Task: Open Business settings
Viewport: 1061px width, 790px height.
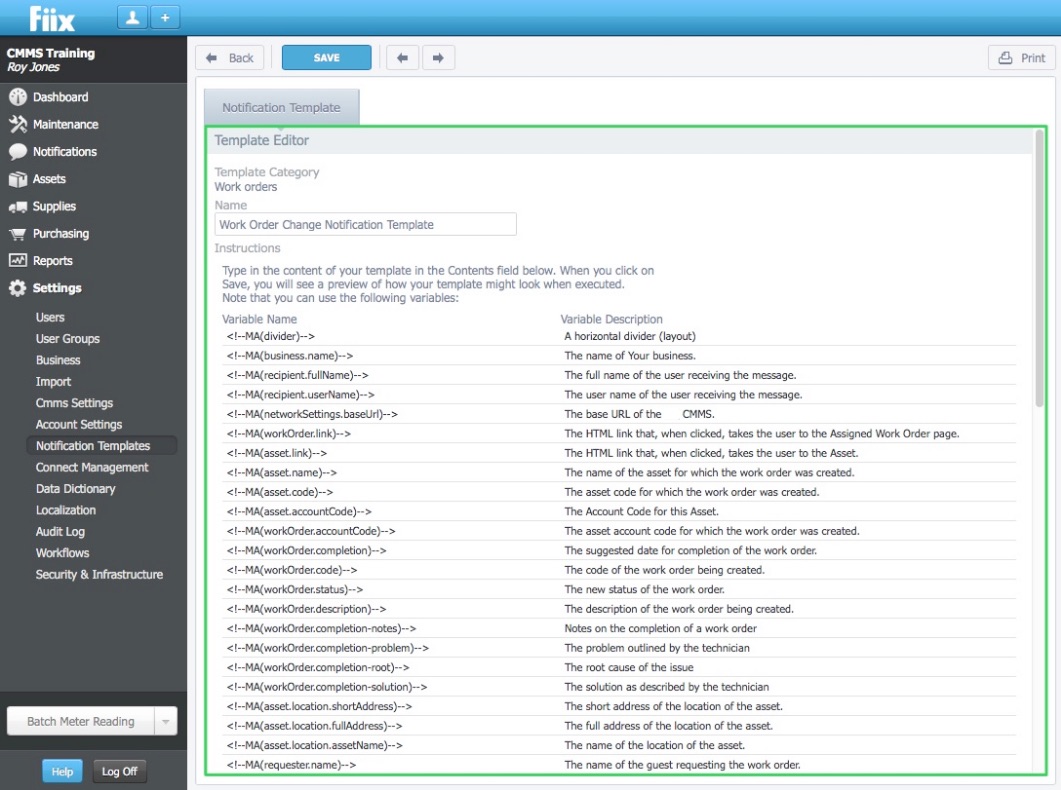Action: 58,360
